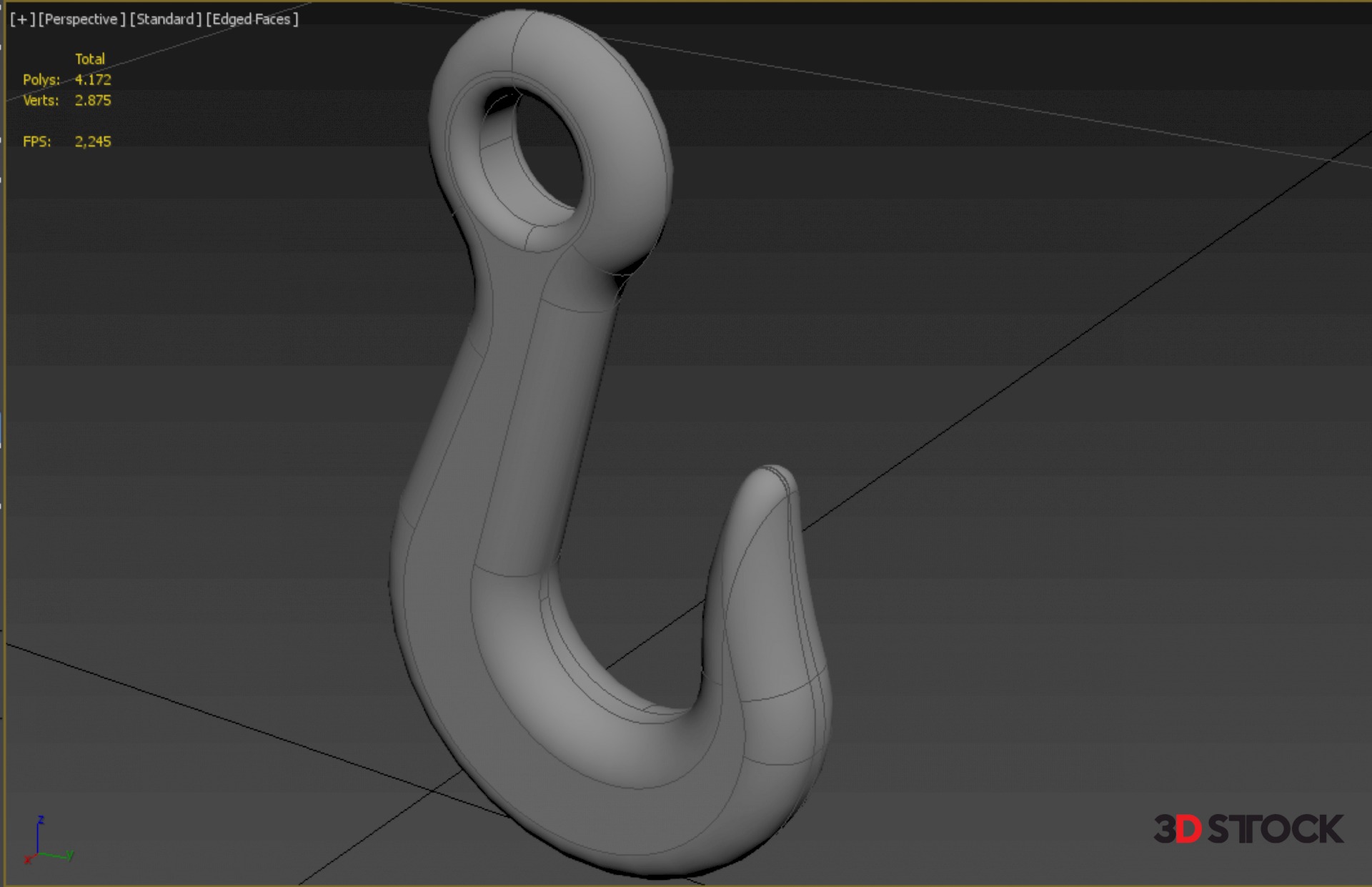Image resolution: width=1372 pixels, height=887 pixels.
Task: Click the Polys label in statistics
Action: pyautogui.click(x=41, y=80)
